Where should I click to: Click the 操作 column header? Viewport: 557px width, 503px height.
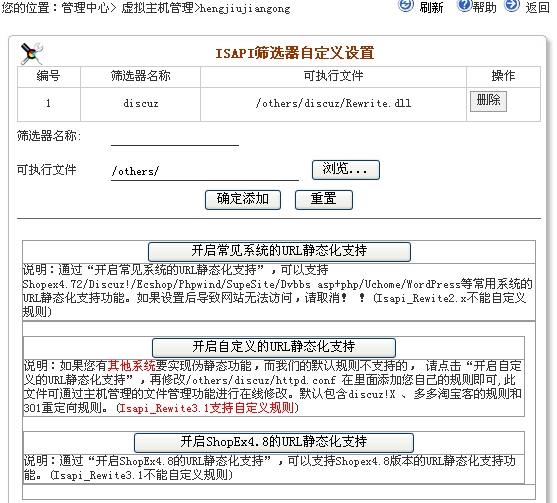(503, 76)
